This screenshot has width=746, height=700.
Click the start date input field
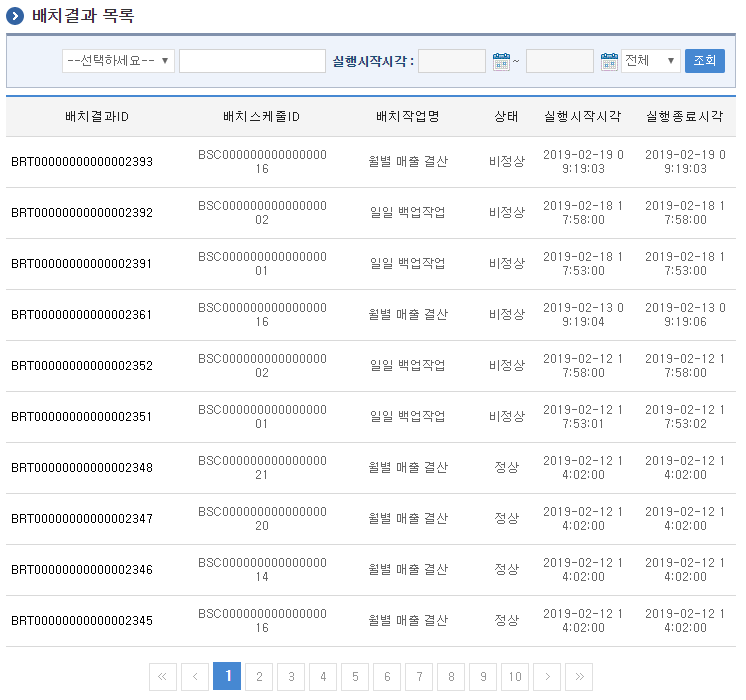pyautogui.click(x=452, y=61)
